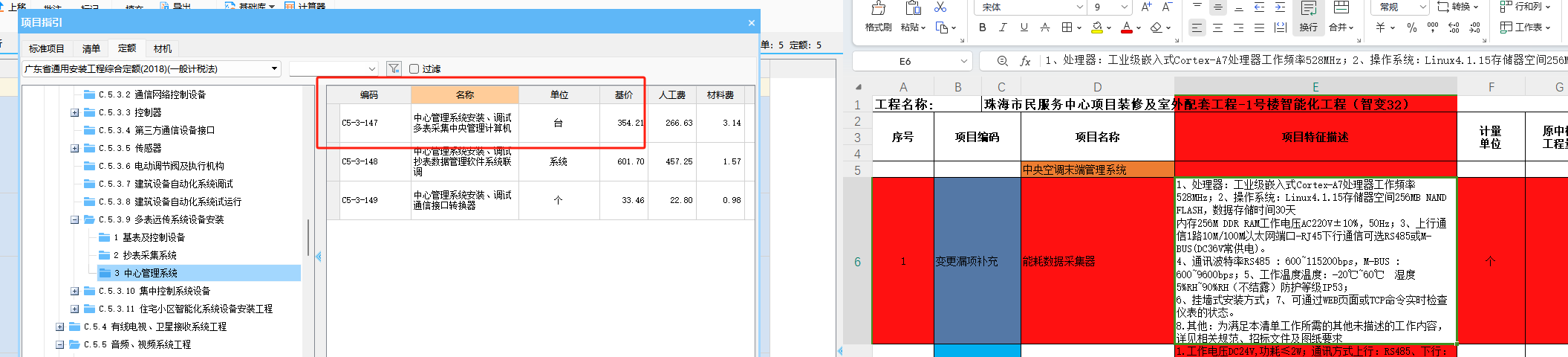Decrease font size with A- icon

[1167, 7]
